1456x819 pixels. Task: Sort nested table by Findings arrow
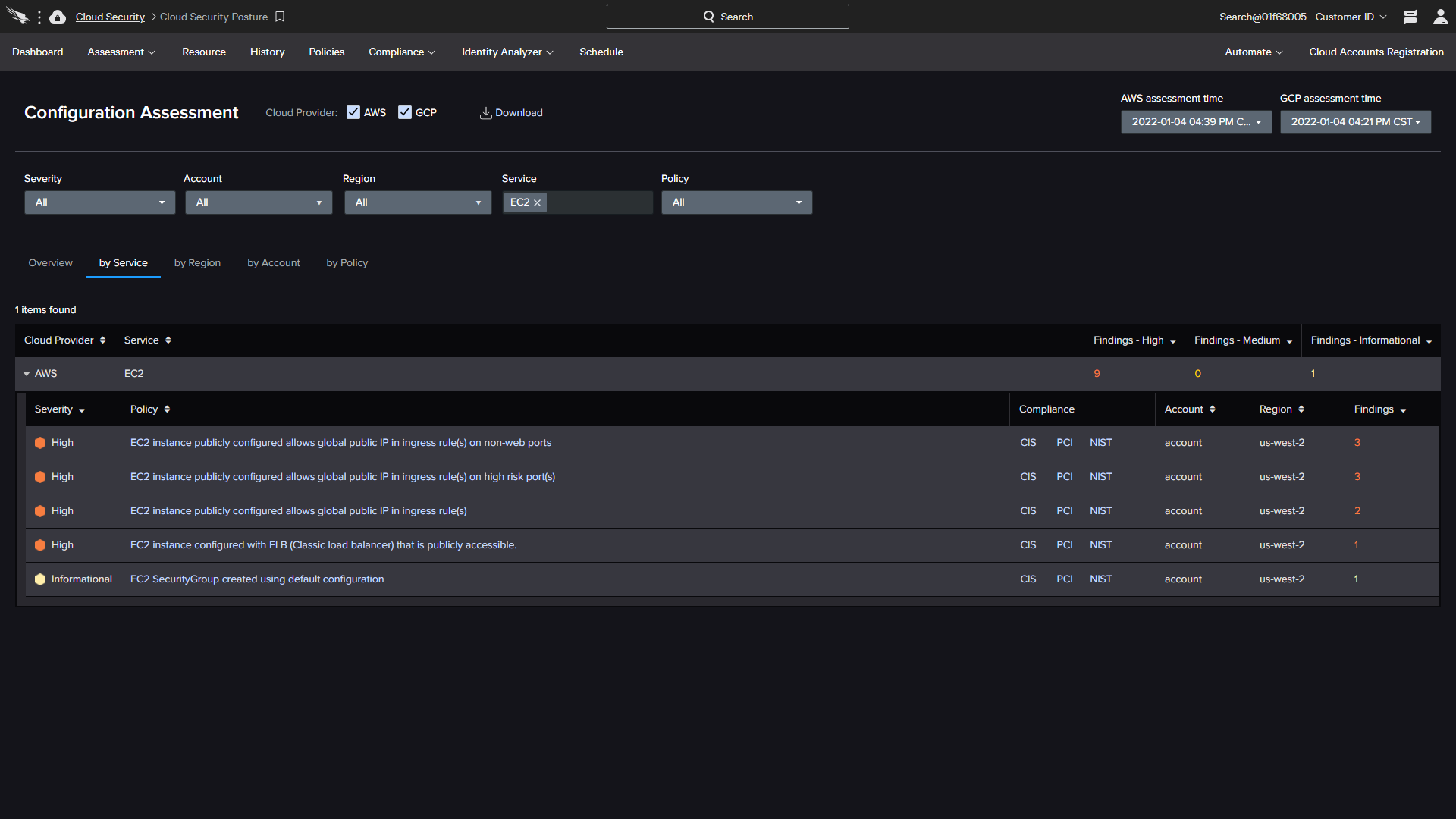click(1403, 410)
